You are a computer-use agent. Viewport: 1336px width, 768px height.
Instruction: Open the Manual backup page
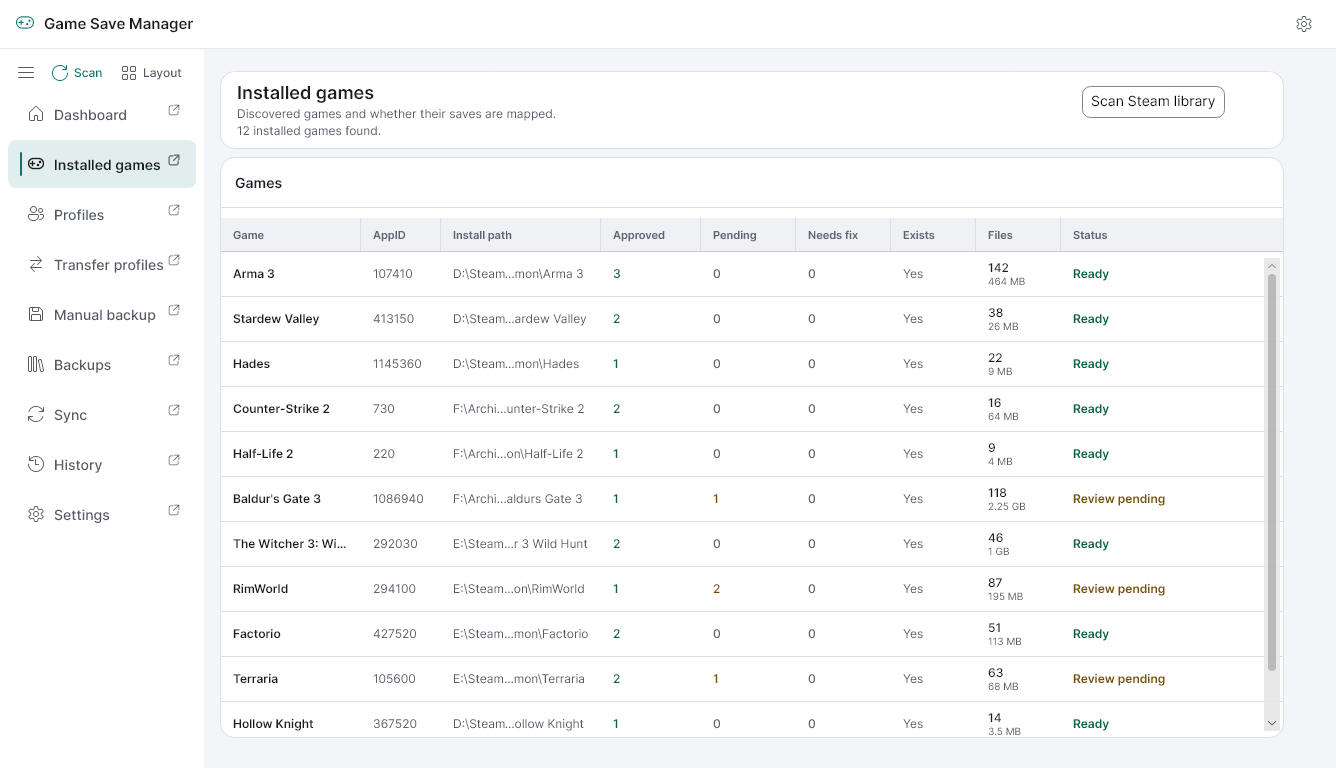tap(102, 314)
